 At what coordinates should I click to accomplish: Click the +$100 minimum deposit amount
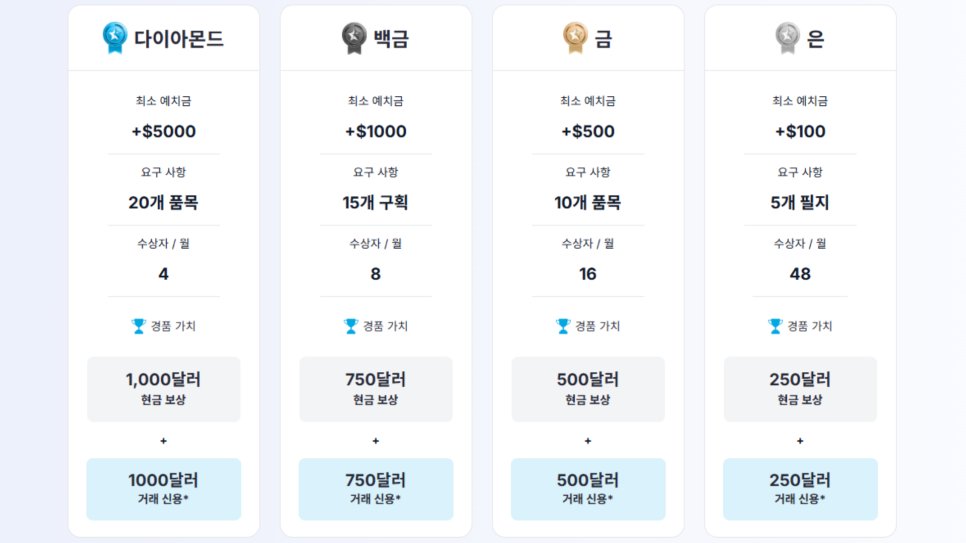800,132
